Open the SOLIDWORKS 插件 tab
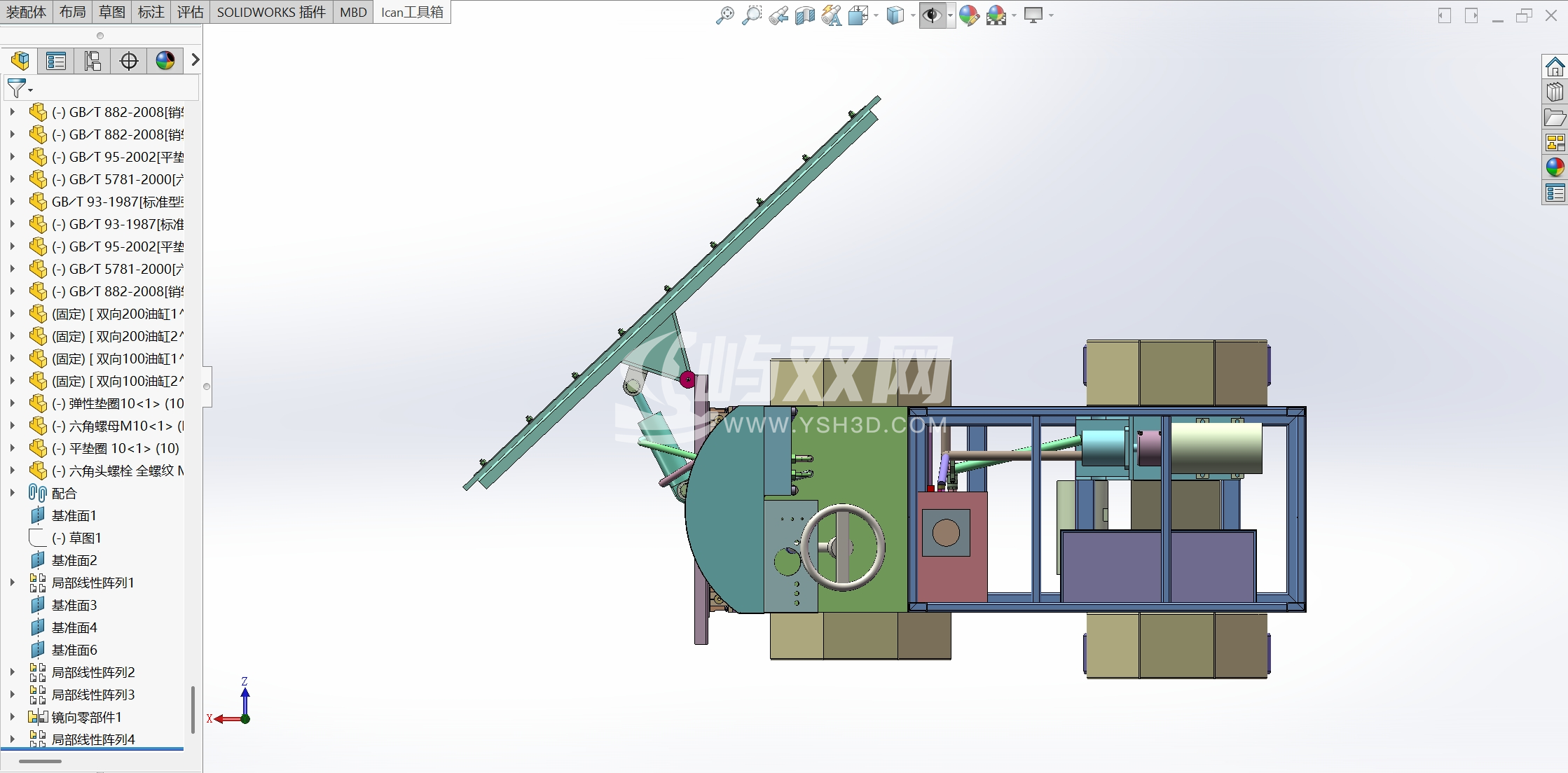The image size is (1568, 773). tap(271, 12)
